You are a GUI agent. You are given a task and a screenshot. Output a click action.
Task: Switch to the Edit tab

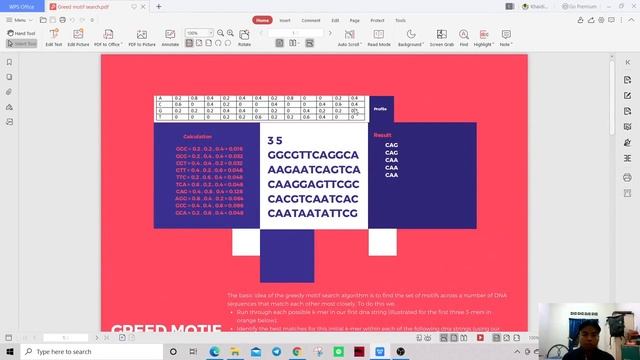click(335, 20)
